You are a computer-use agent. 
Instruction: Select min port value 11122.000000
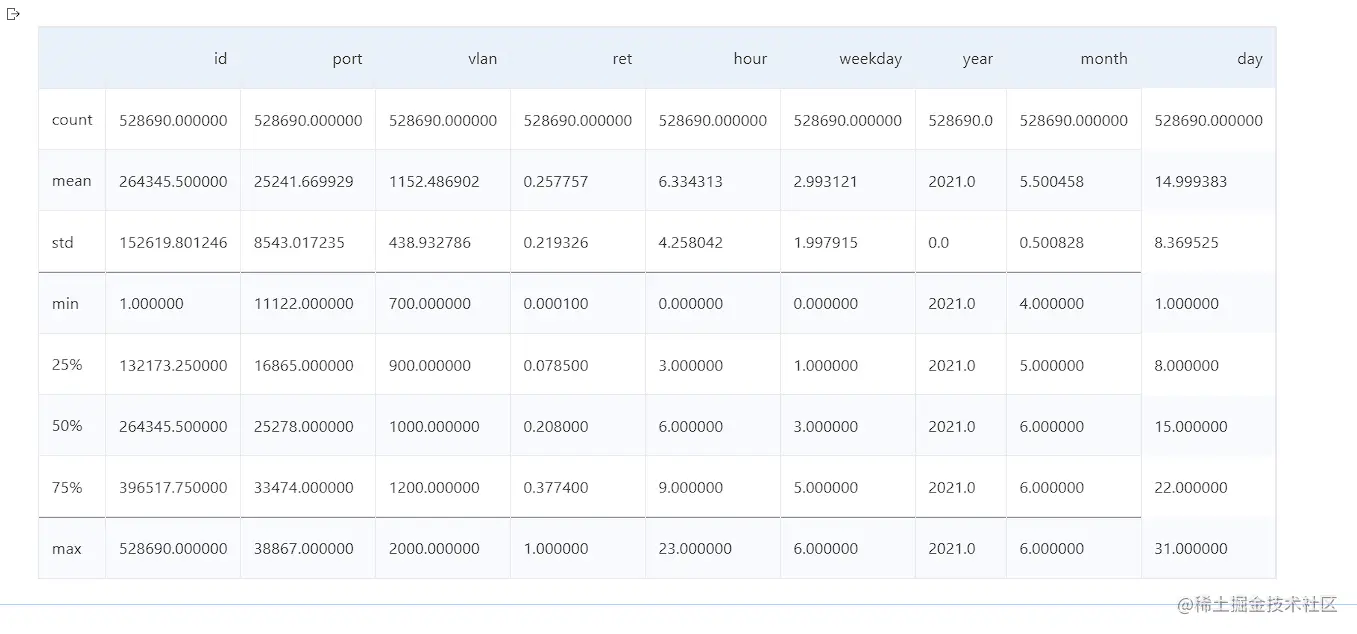(x=304, y=304)
